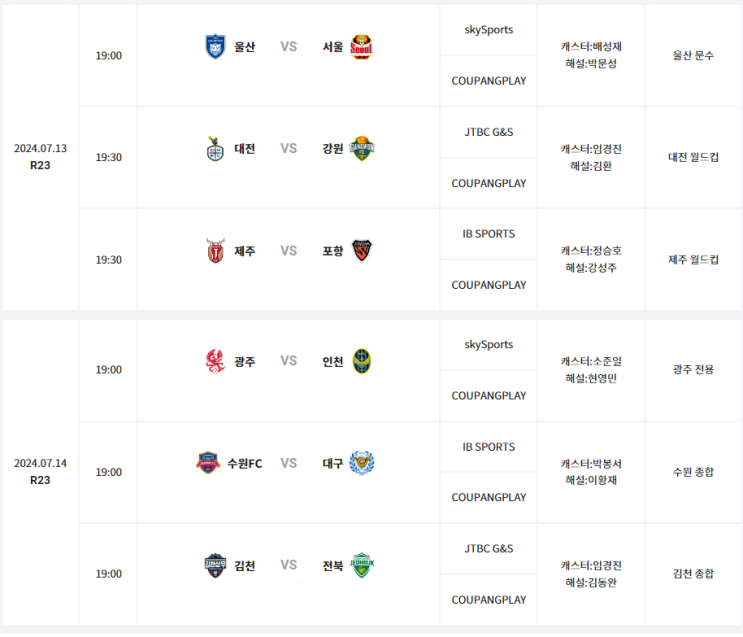
Task: Select the Daegu team emblem
Action: (x=361, y=463)
